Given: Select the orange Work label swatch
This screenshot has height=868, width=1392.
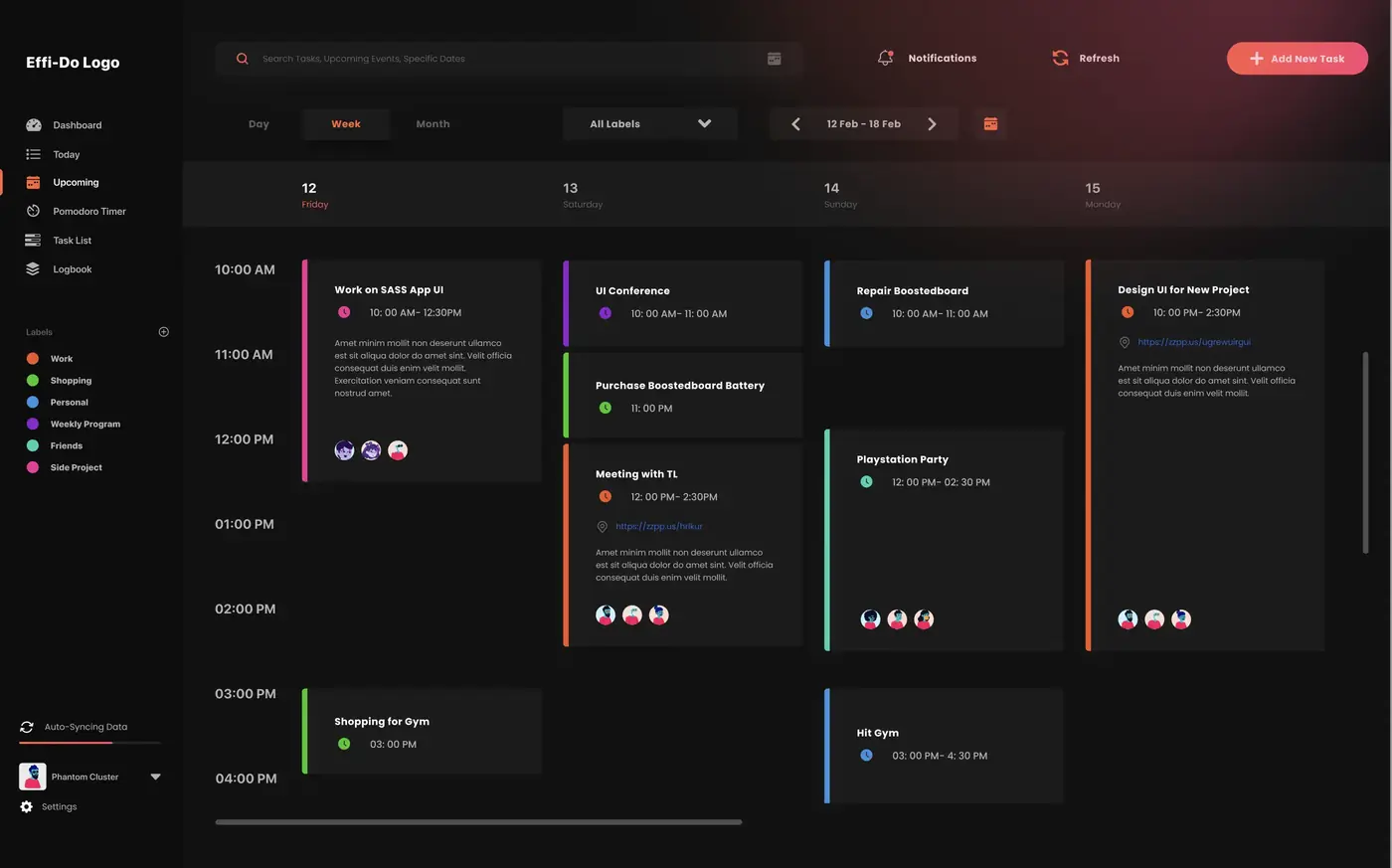Looking at the screenshot, I should coord(33,358).
